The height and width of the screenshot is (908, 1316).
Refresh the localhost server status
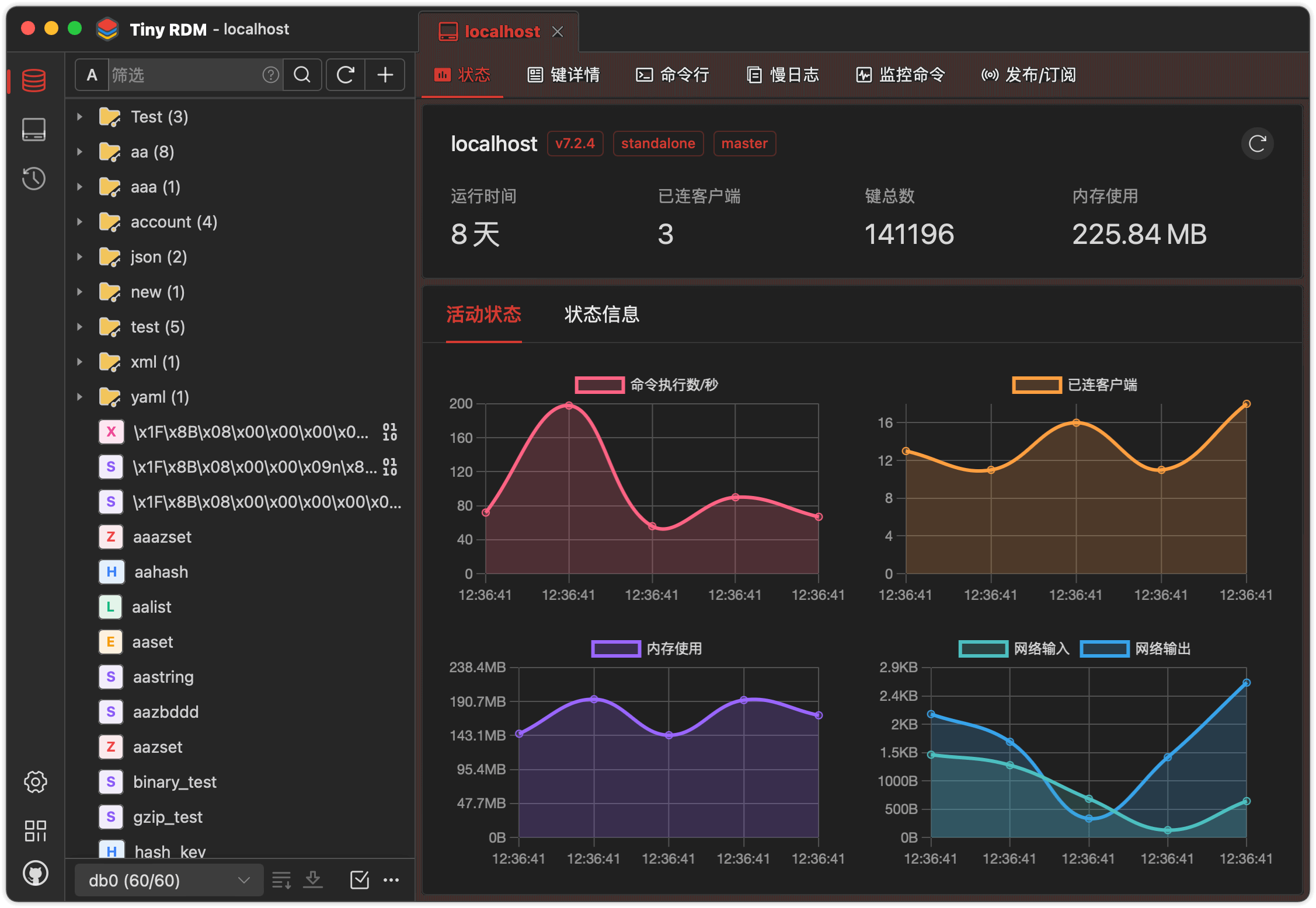1257,144
